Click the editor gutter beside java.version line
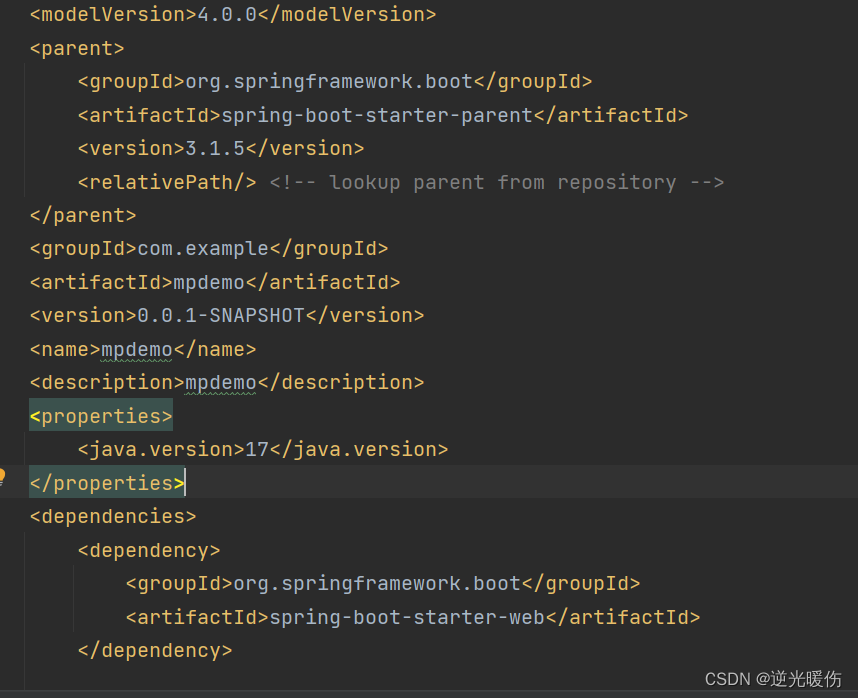Image resolution: width=858 pixels, height=698 pixels. point(12,449)
